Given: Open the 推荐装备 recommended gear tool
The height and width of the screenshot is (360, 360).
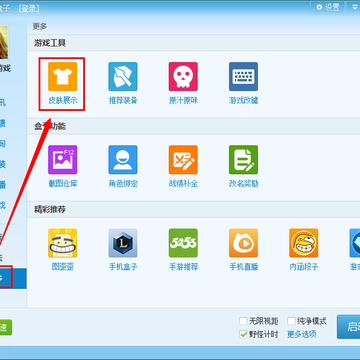Looking at the screenshot, I should pos(123,83).
